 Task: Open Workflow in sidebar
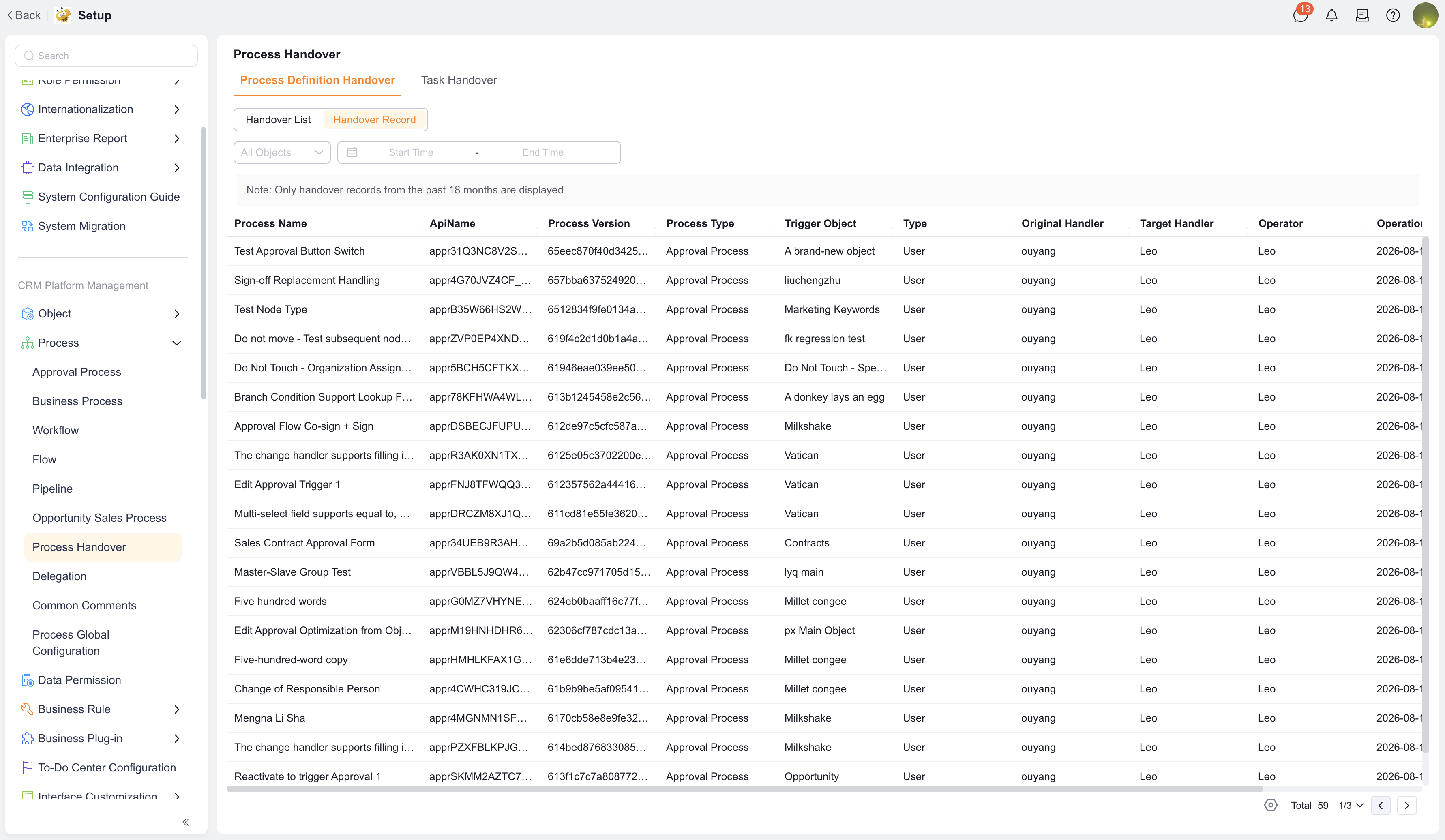(56, 430)
